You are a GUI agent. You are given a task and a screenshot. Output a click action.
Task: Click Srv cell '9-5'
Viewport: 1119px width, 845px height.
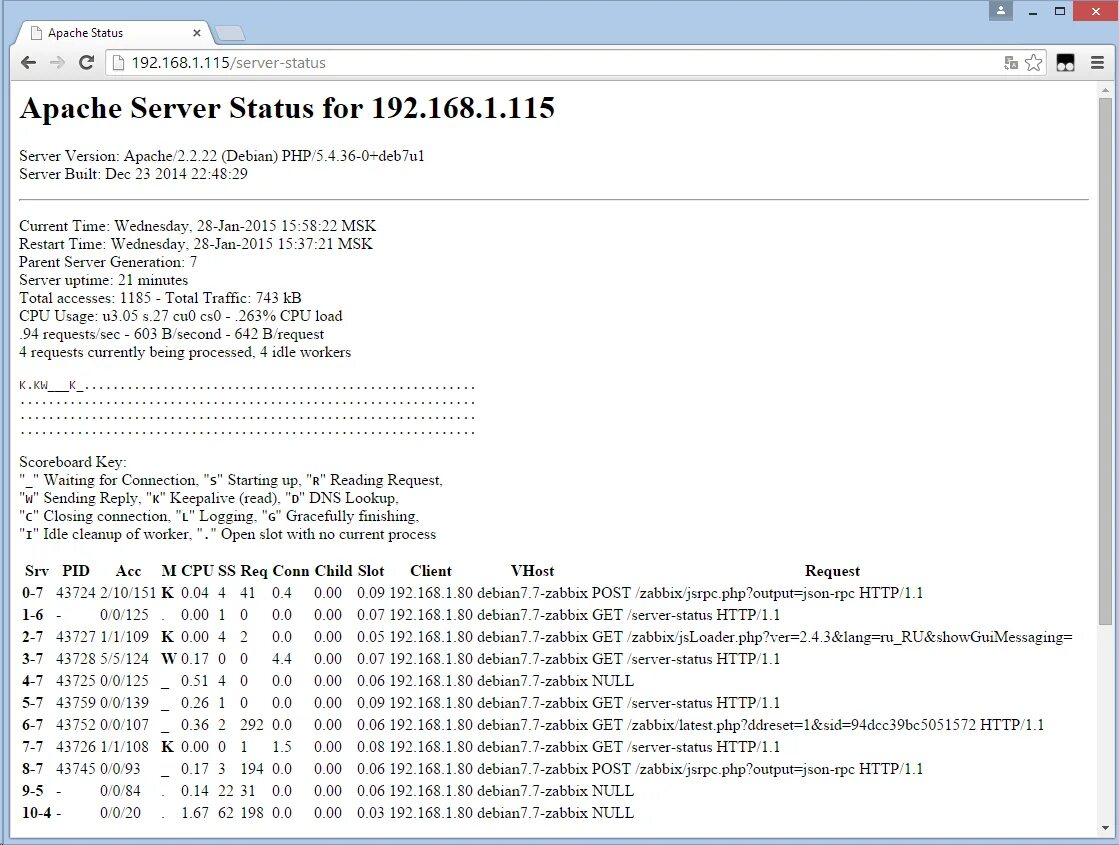pyautogui.click(x=33, y=791)
